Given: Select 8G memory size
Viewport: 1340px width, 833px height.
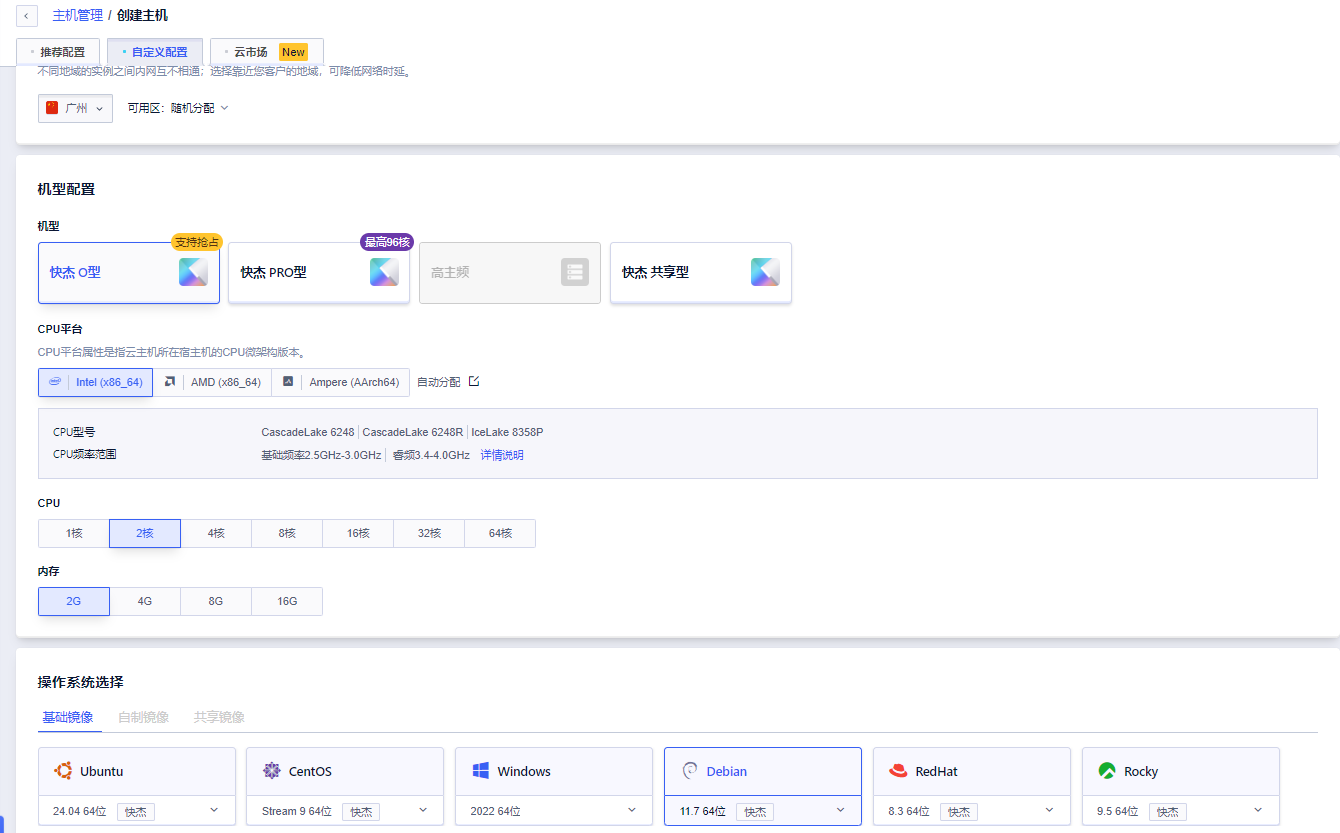Looking at the screenshot, I should (216, 602).
